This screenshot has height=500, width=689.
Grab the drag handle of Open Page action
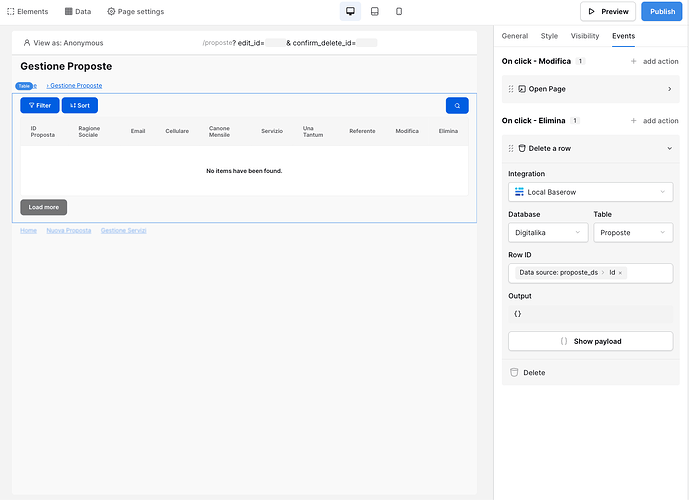[511, 89]
